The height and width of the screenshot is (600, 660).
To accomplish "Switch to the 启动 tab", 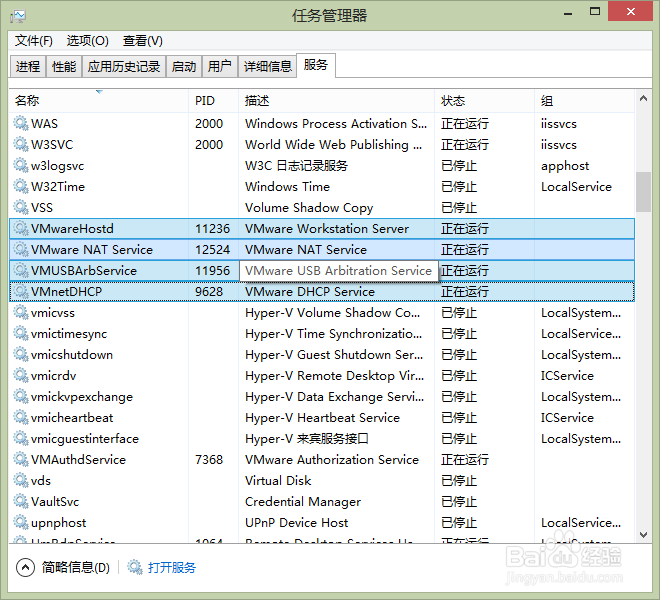I will point(184,67).
